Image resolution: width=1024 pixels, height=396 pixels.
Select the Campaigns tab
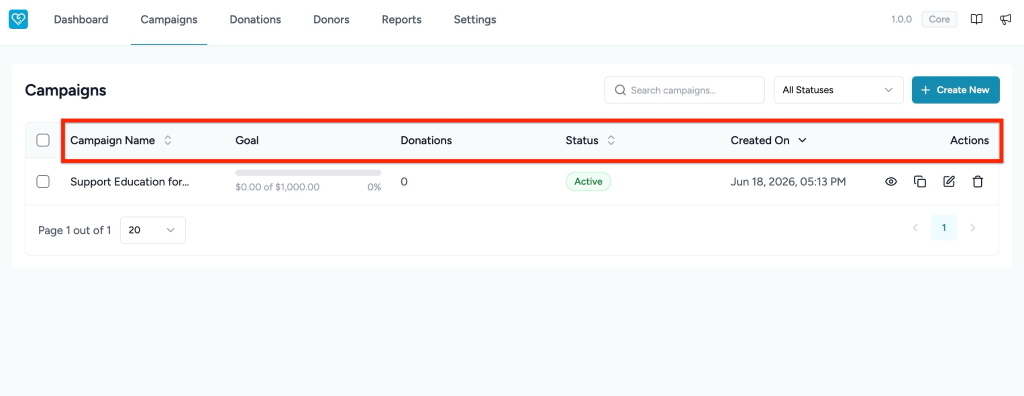coord(169,20)
